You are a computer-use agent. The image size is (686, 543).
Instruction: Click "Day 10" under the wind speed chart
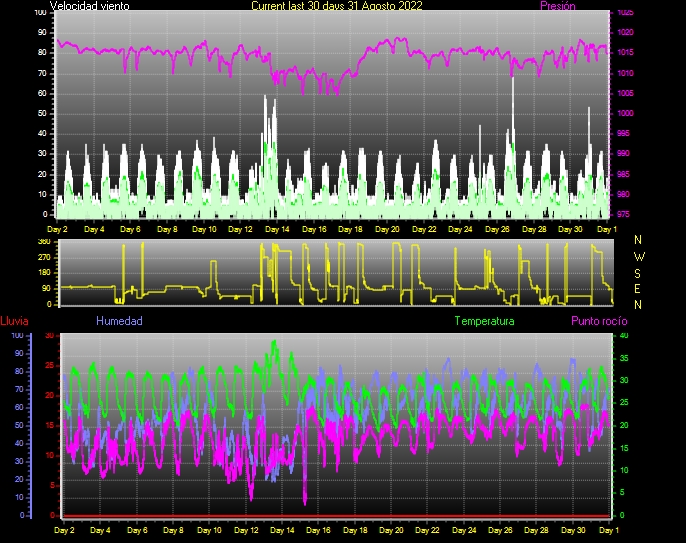(204, 229)
